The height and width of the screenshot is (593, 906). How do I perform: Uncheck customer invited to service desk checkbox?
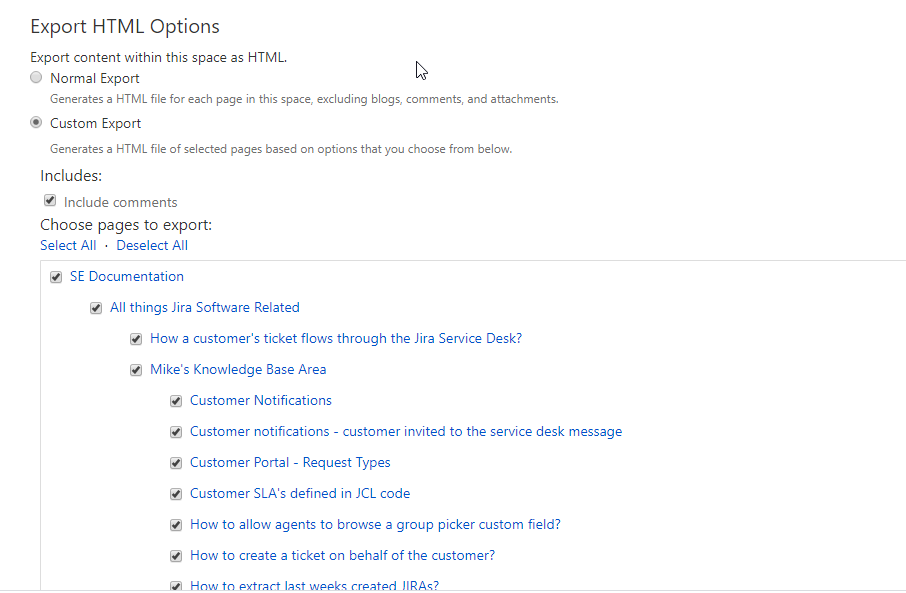[176, 432]
